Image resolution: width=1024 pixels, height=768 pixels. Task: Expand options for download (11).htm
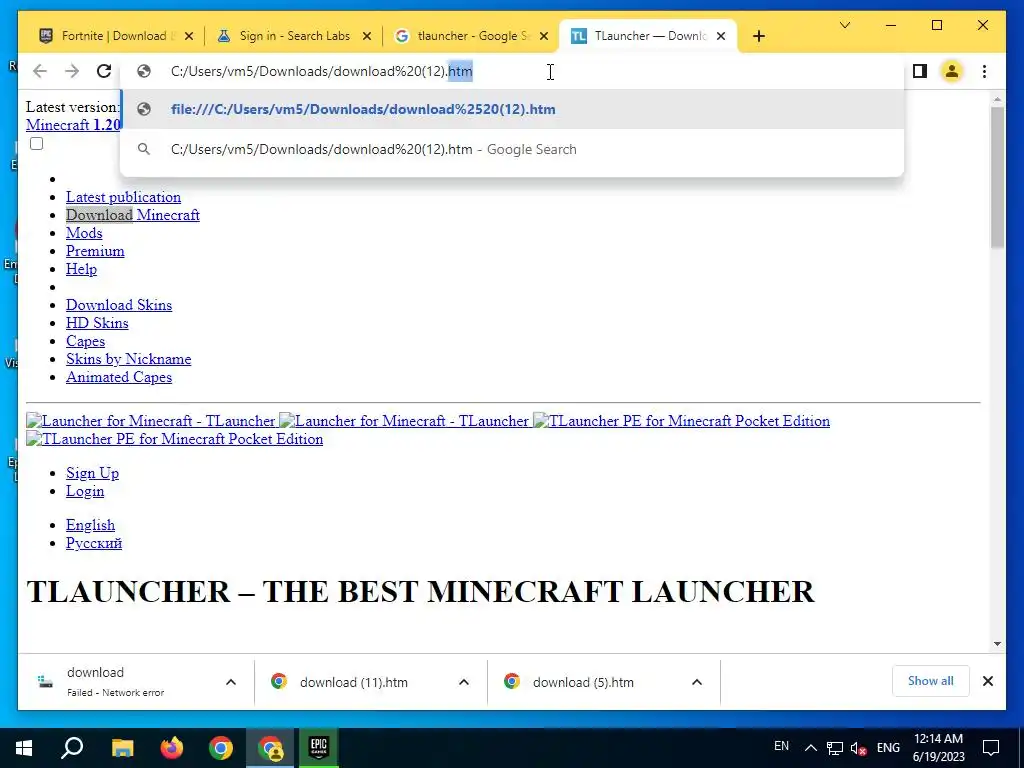pyautogui.click(x=464, y=682)
